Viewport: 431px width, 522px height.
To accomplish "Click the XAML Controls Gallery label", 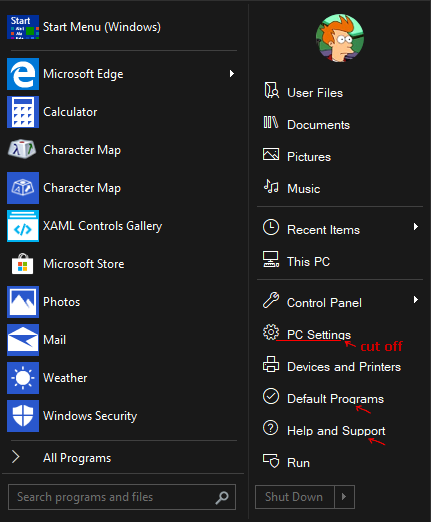I will [103, 226].
